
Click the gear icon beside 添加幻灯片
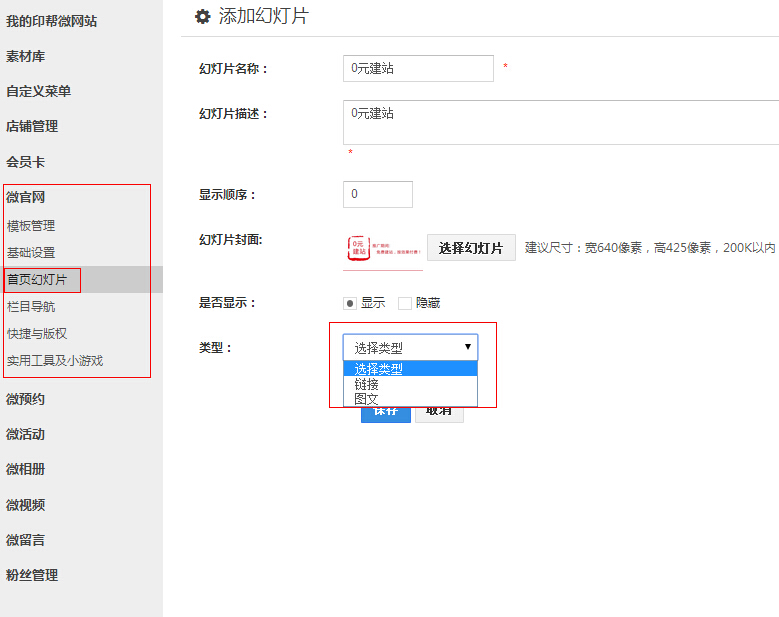pos(203,16)
